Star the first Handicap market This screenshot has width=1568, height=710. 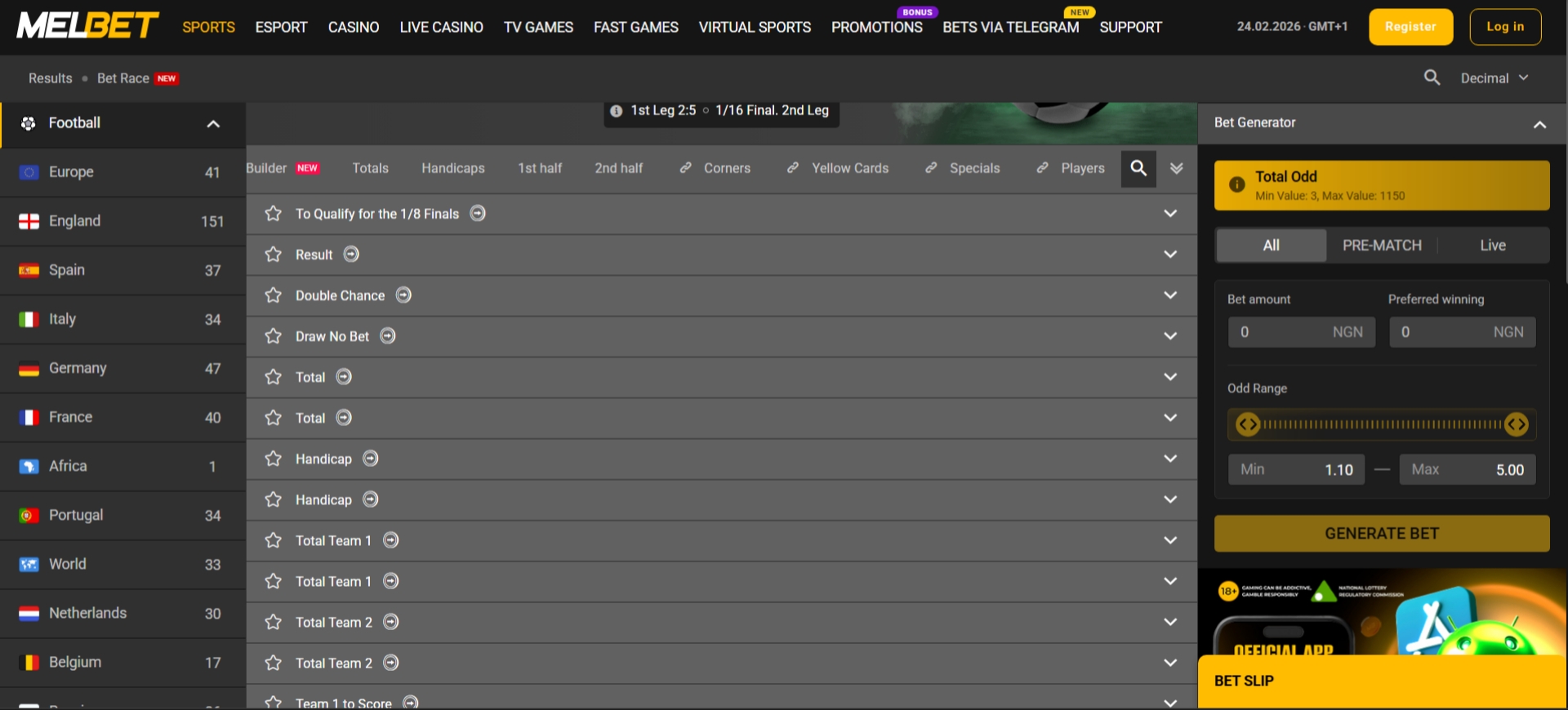point(274,458)
